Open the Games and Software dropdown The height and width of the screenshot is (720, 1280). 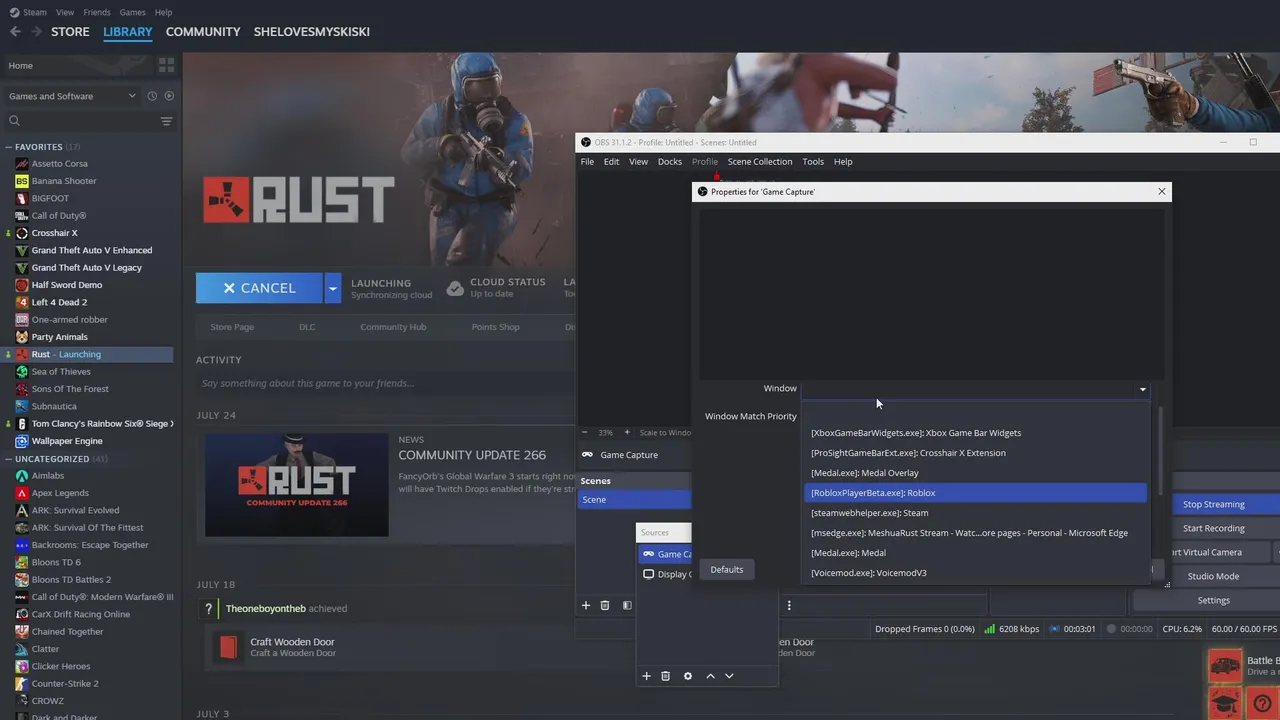pyautogui.click(x=72, y=96)
